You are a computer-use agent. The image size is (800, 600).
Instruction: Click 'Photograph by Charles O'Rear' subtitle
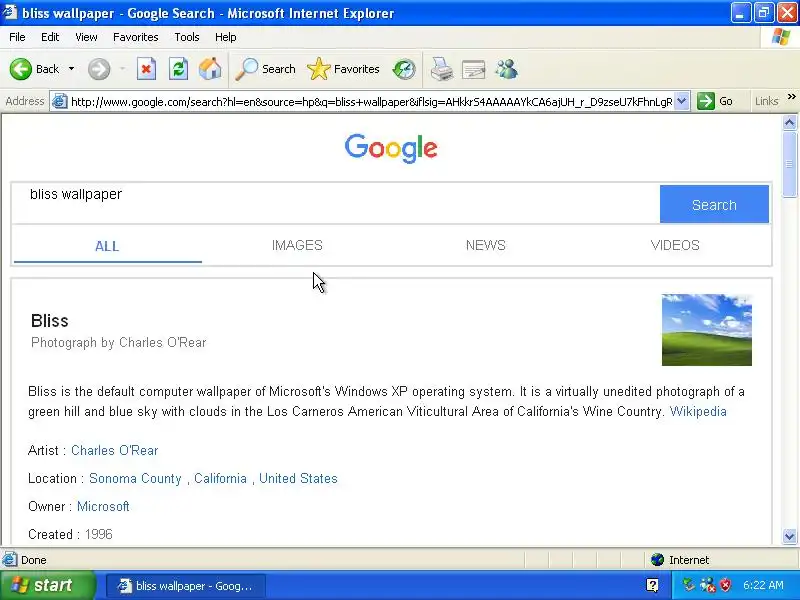point(119,342)
